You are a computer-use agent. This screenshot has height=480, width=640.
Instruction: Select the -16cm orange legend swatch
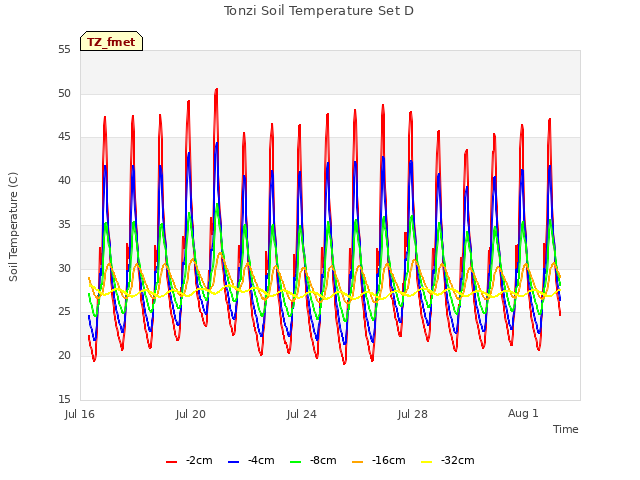tap(358, 462)
